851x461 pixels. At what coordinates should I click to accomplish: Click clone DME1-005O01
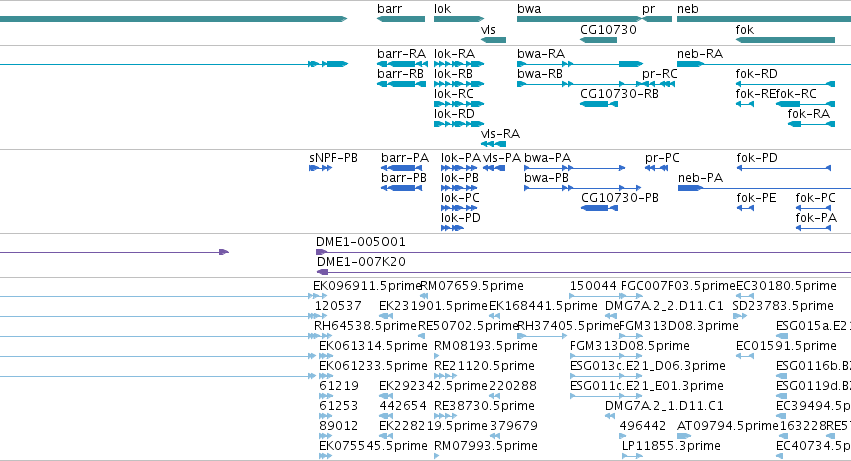(583, 252)
